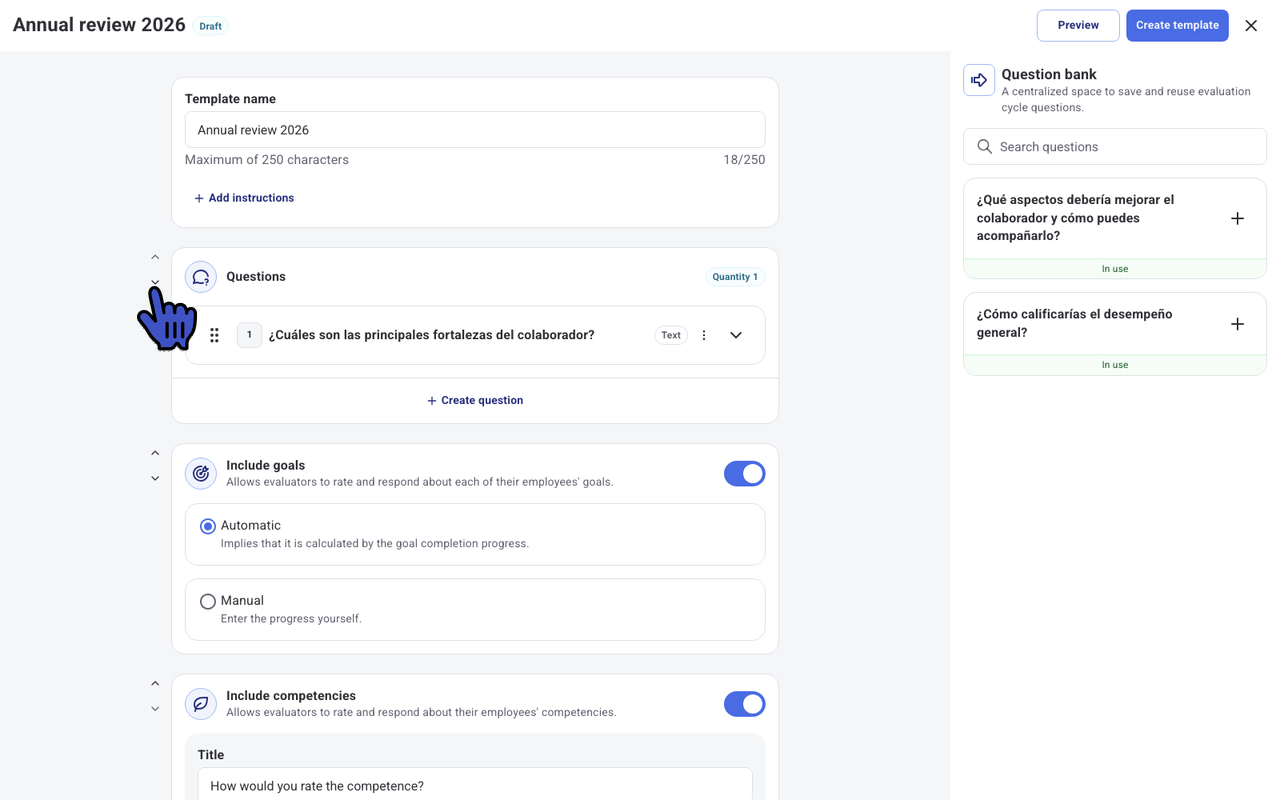
Task: Open the three-dot menu for question 1
Action: (704, 335)
